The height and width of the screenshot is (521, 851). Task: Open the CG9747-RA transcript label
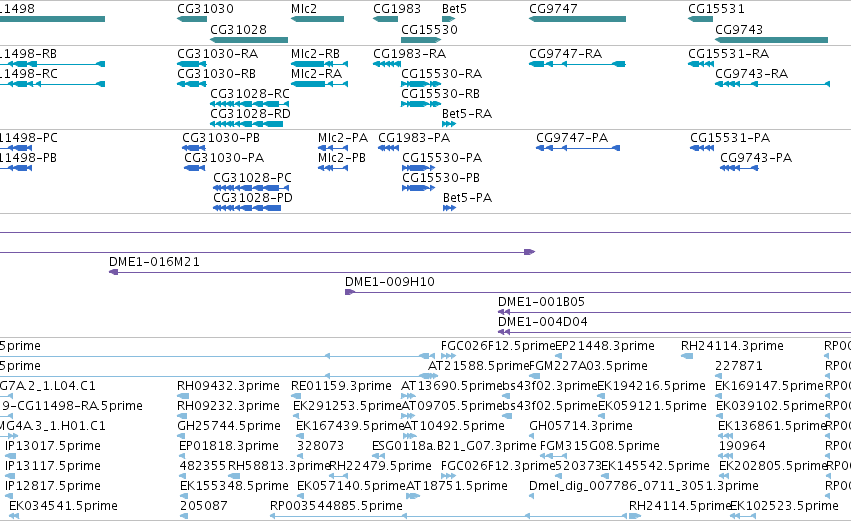(566, 54)
